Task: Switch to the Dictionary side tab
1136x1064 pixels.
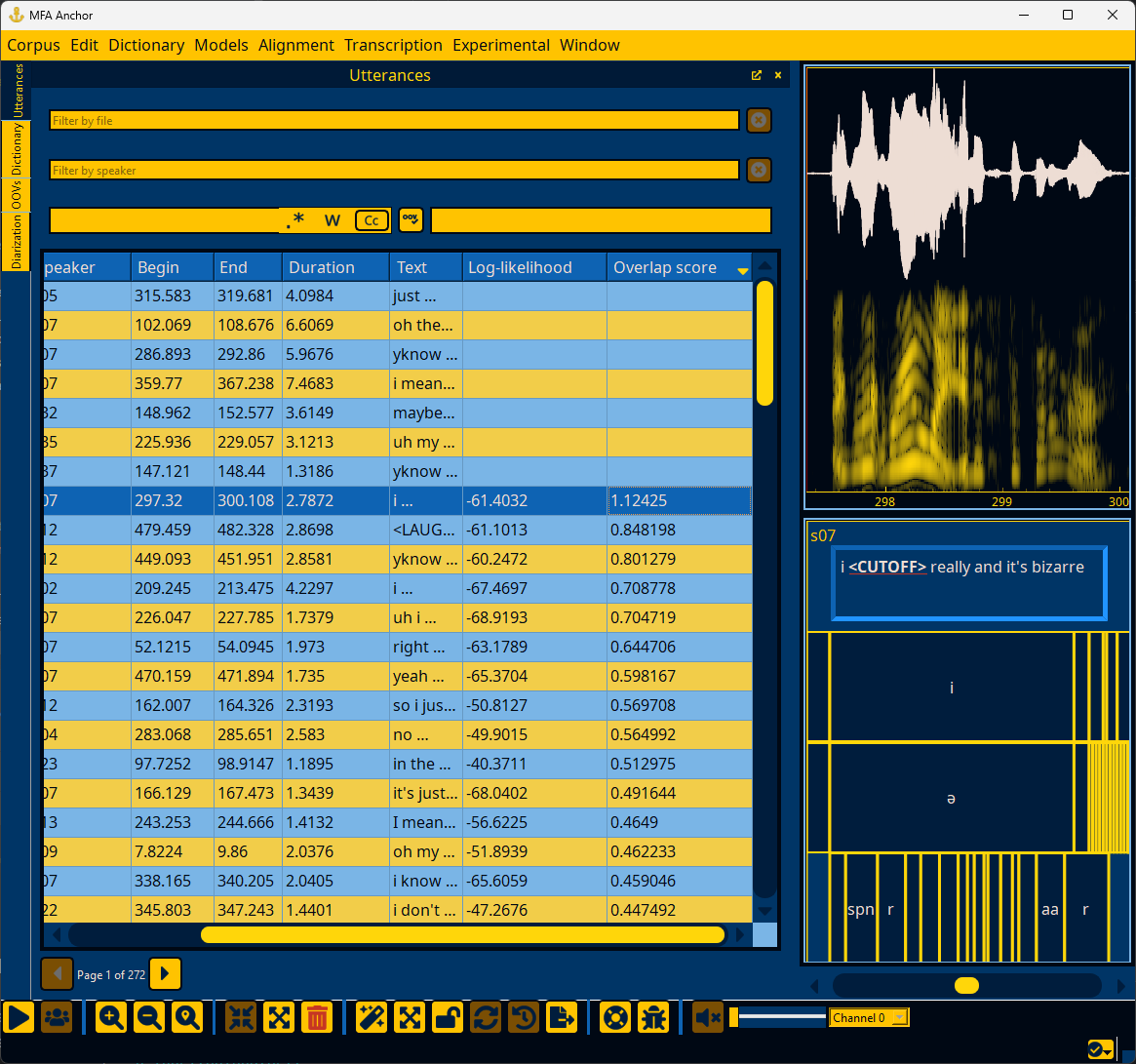Action: pos(16,148)
